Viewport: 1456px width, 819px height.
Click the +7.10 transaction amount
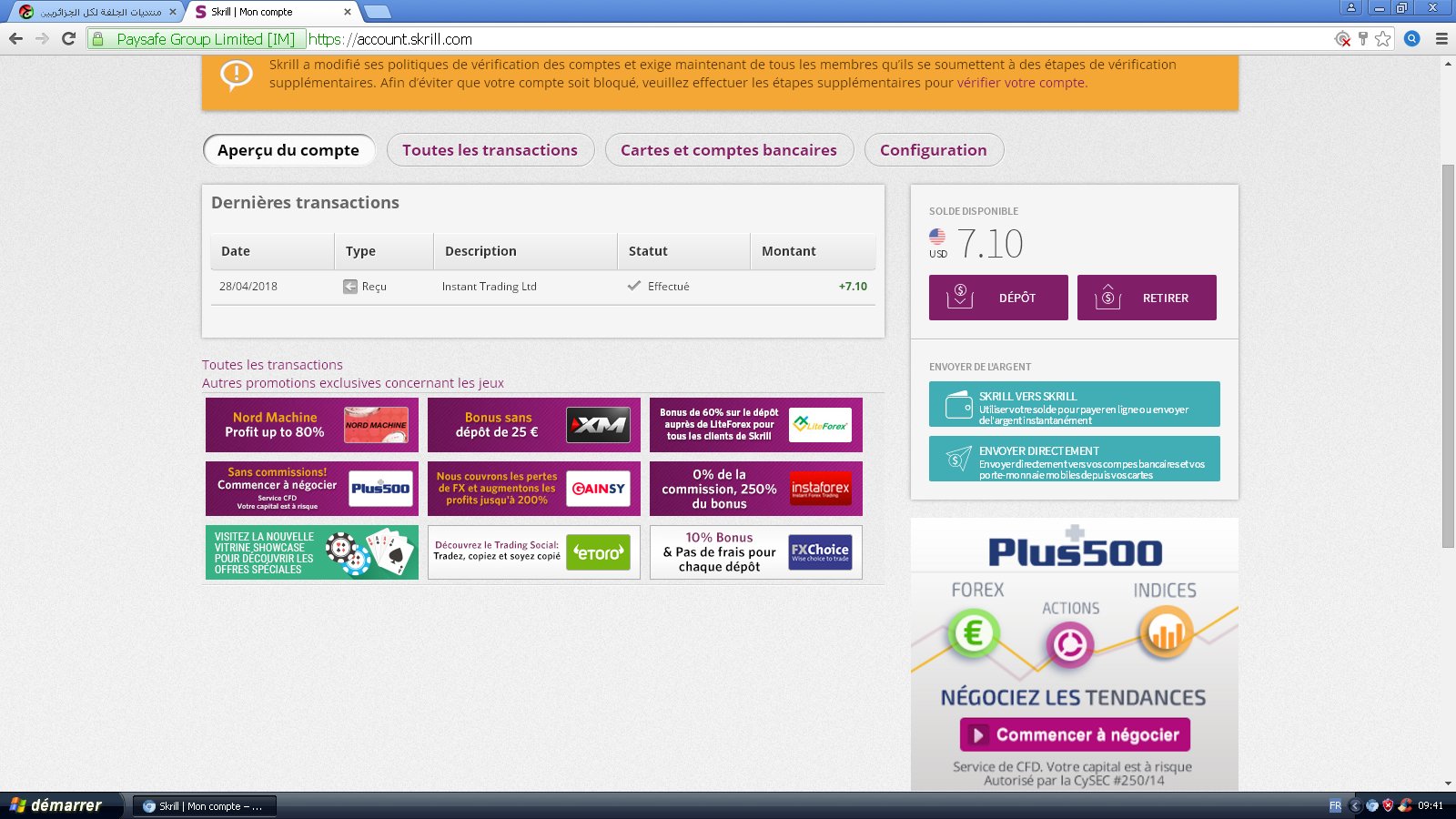pos(853,286)
